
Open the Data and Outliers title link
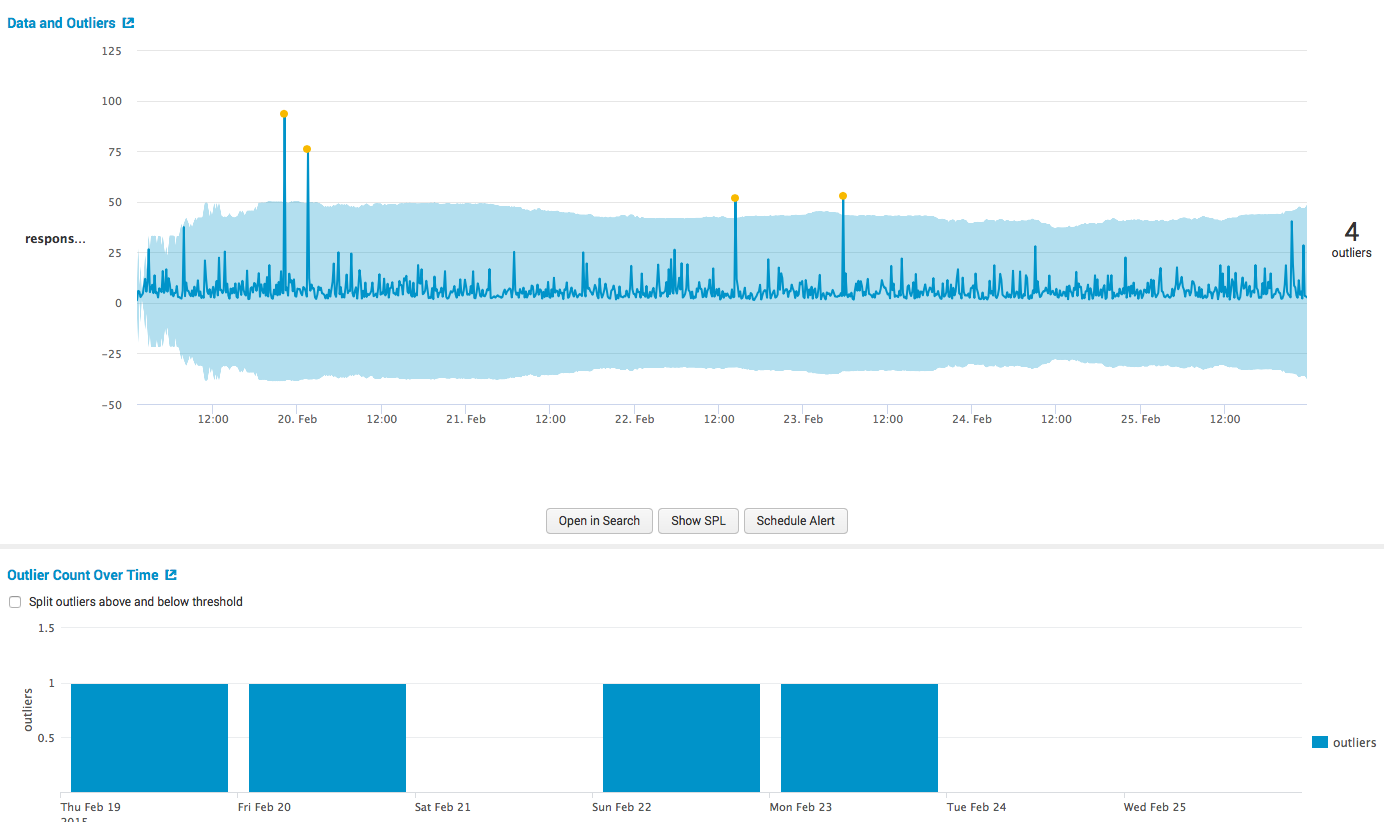pos(61,23)
